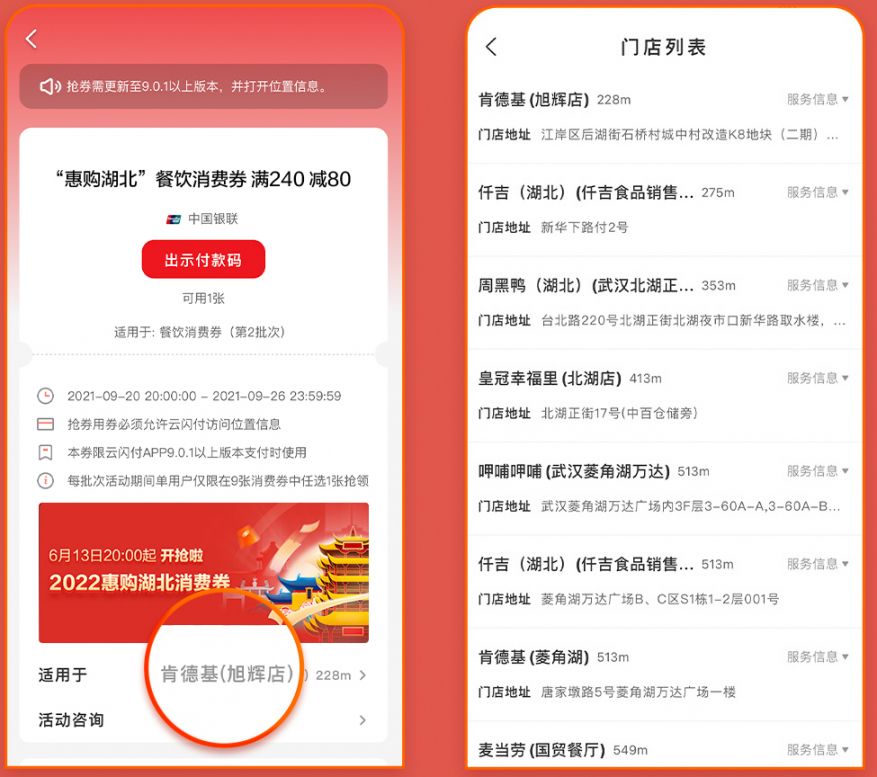Open 适用于 store list chevron
Image resolution: width=877 pixels, height=777 pixels.
362,675
